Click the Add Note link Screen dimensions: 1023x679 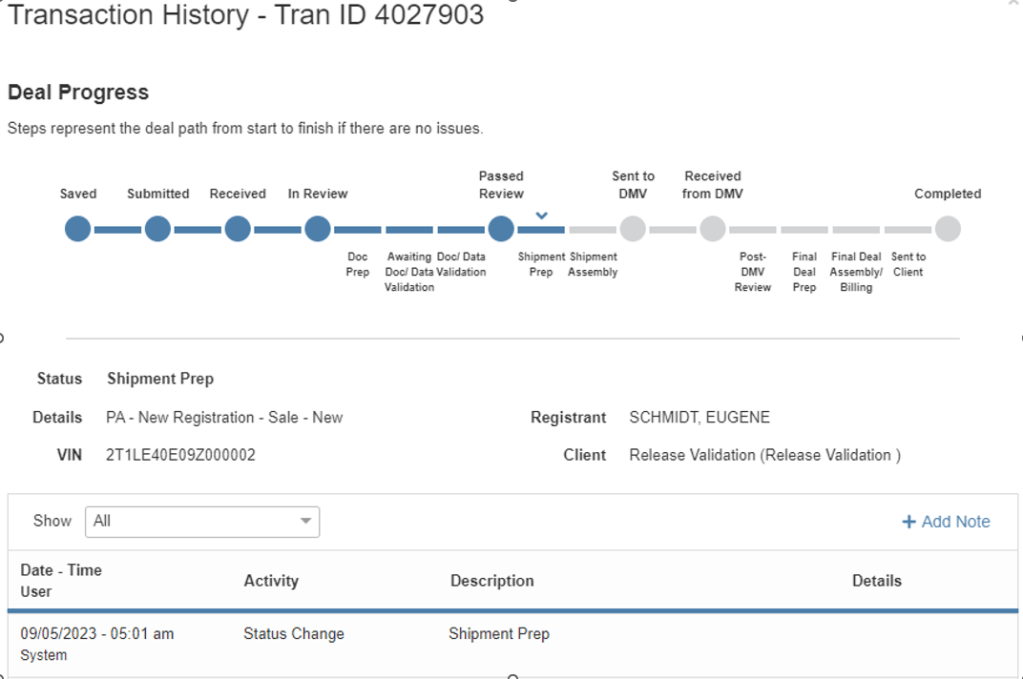[955, 521]
